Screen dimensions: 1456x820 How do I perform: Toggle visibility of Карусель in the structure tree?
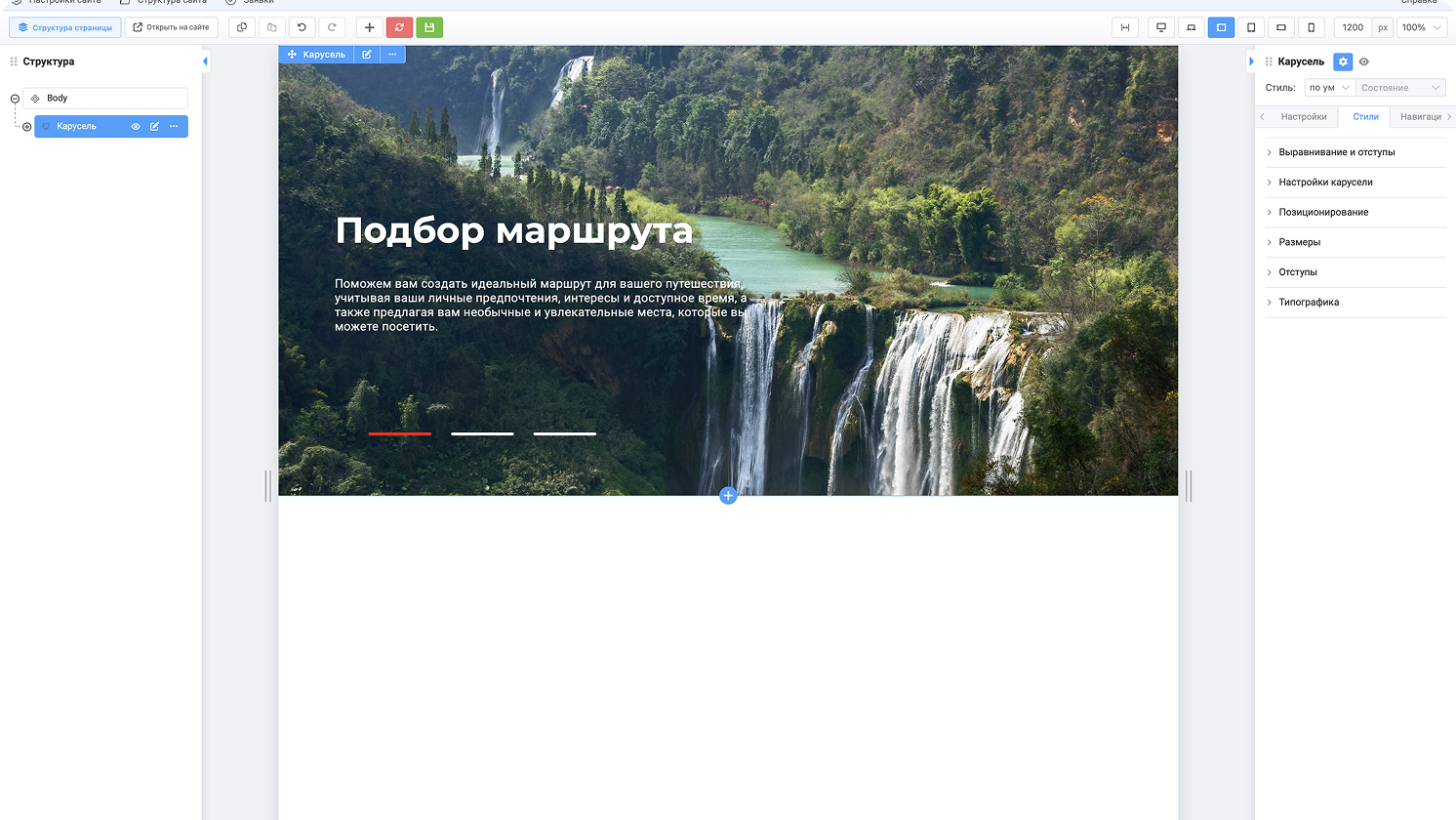[136, 126]
